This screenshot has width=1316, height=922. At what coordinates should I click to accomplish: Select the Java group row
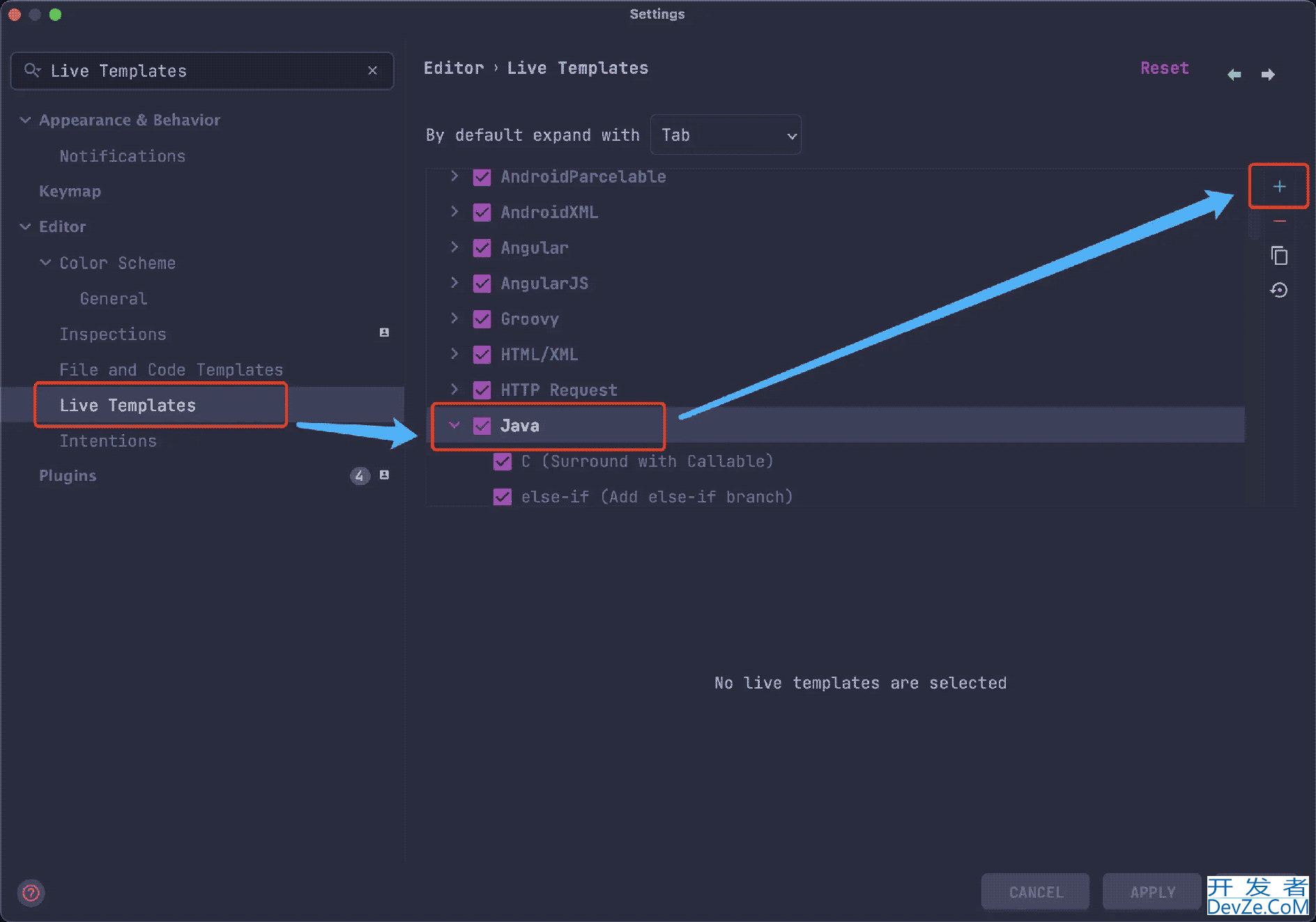835,425
